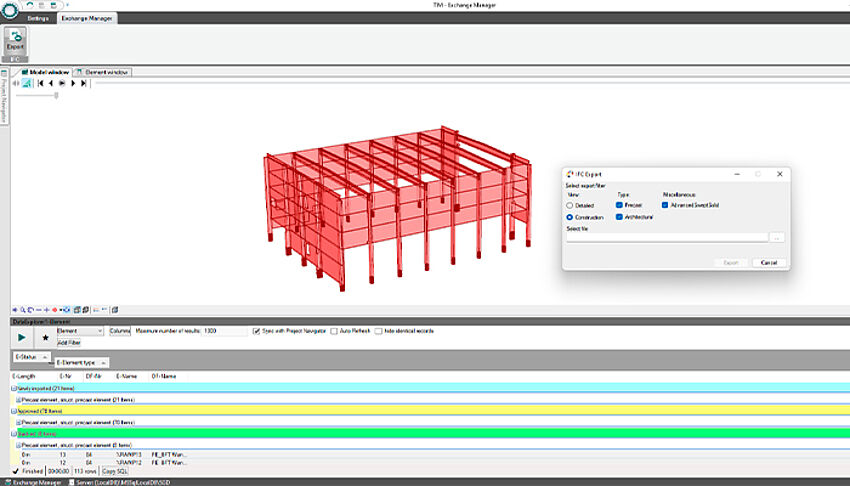Uncheck the Precast type checkbox
Image resolution: width=850 pixels, height=486 pixels.
[621, 205]
